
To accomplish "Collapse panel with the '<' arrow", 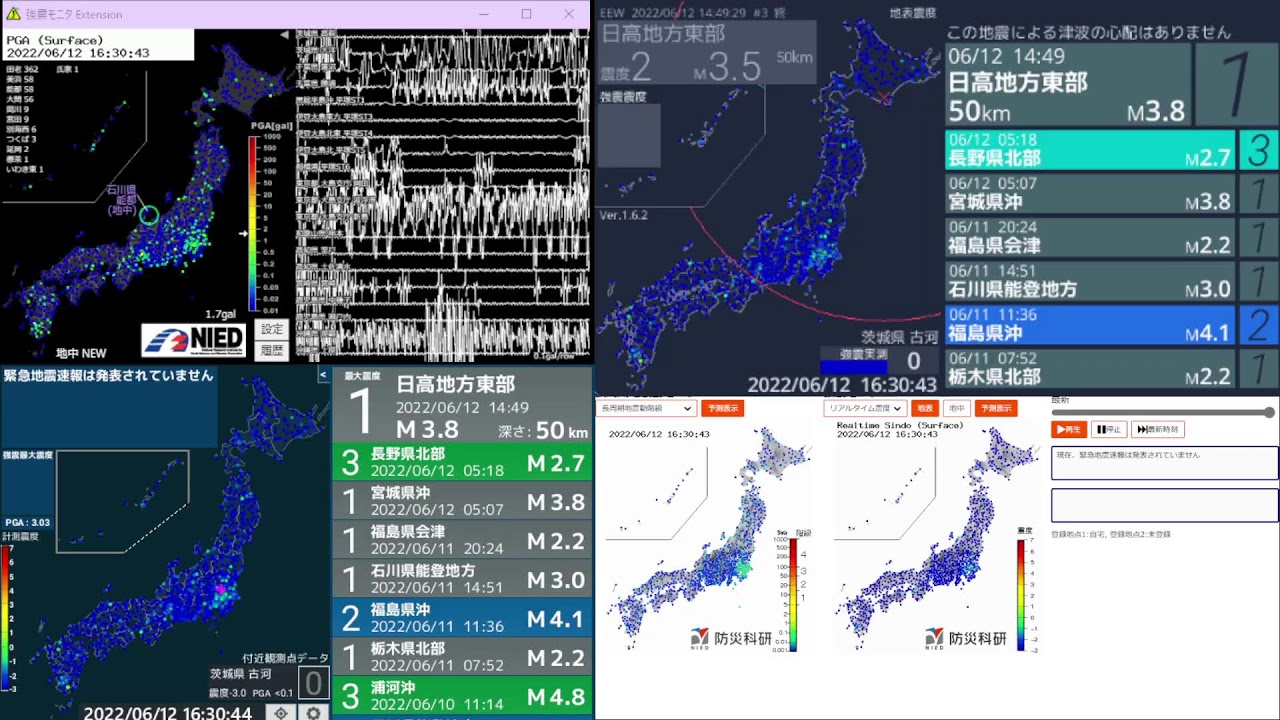I will click(323, 375).
